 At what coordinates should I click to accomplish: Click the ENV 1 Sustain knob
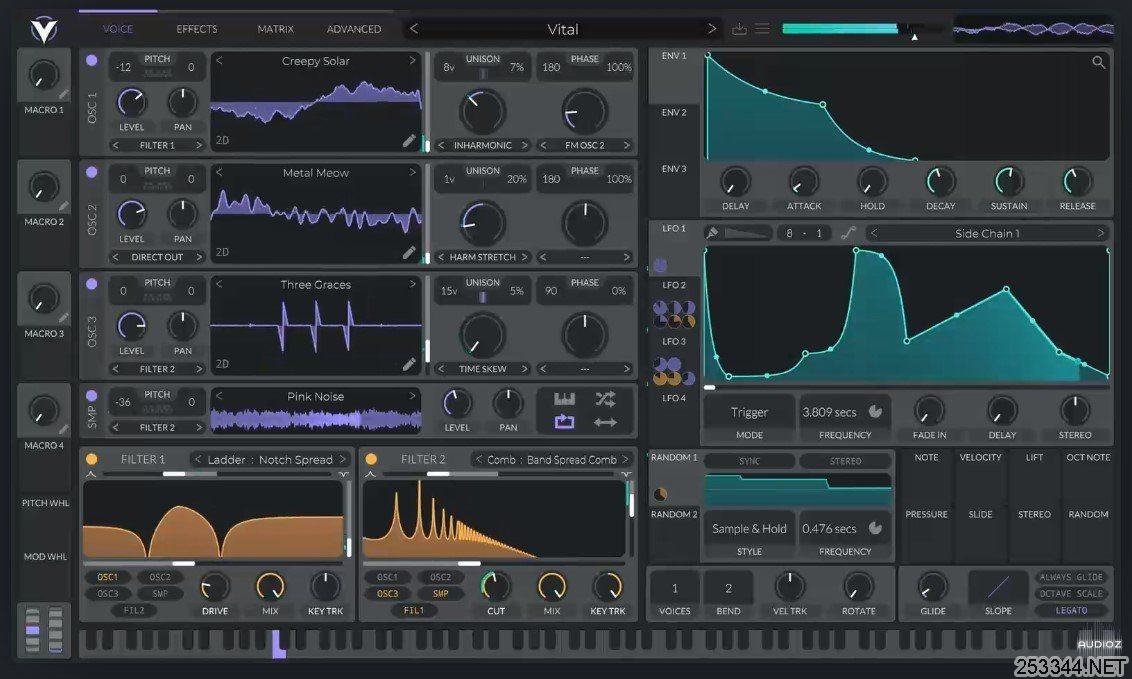(x=1009, y=181)
